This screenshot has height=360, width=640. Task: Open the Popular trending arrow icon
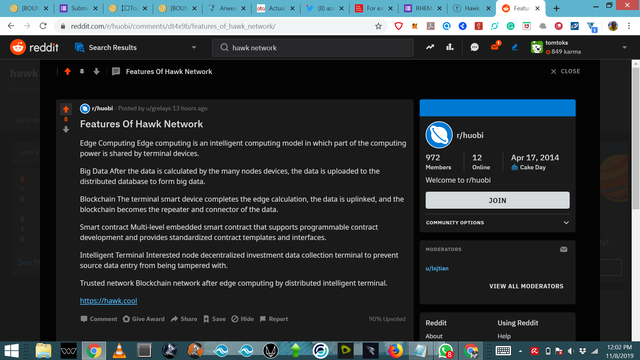tap(430, 47)
